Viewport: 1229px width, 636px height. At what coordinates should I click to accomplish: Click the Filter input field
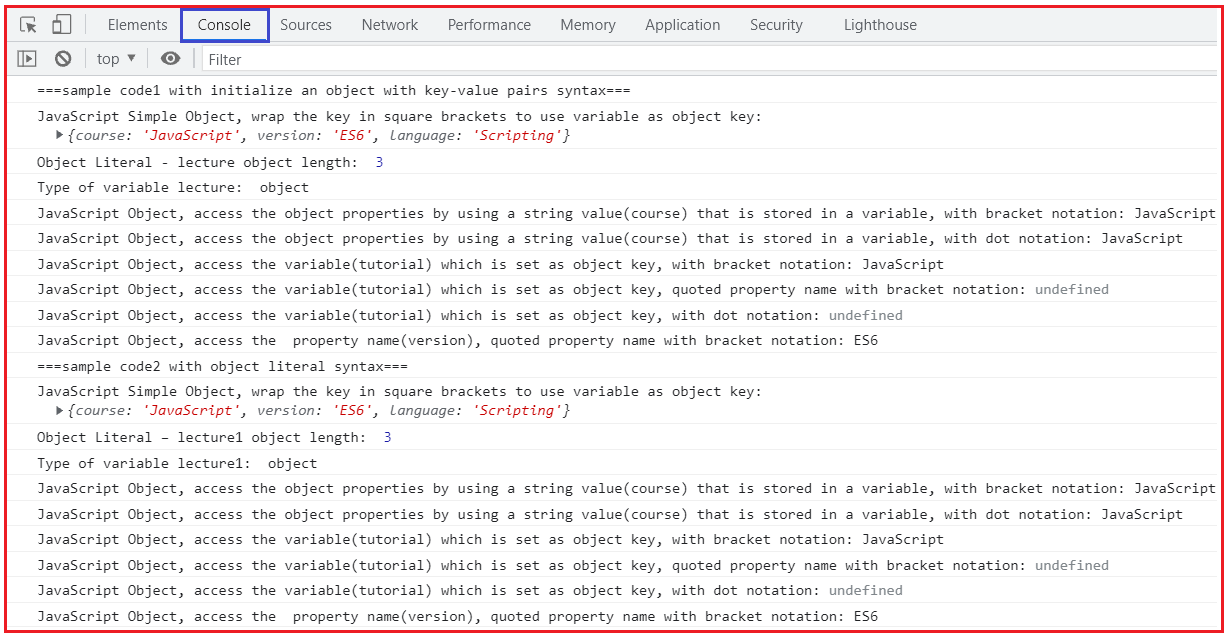[x=708, y=59]
